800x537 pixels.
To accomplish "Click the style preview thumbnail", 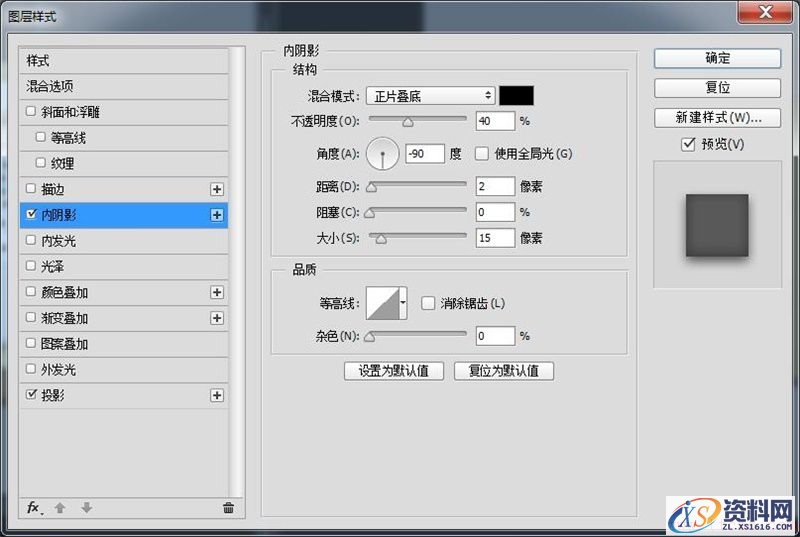I will click(x=717, y=225).
